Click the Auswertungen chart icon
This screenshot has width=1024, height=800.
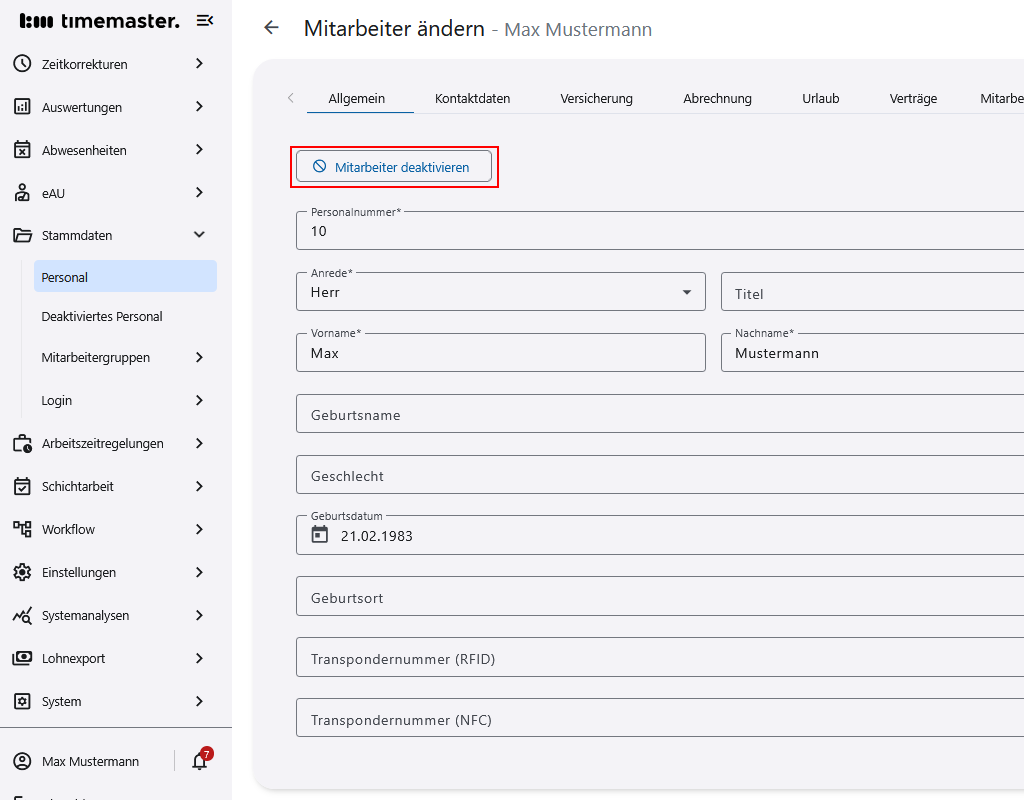click(22, 107)
